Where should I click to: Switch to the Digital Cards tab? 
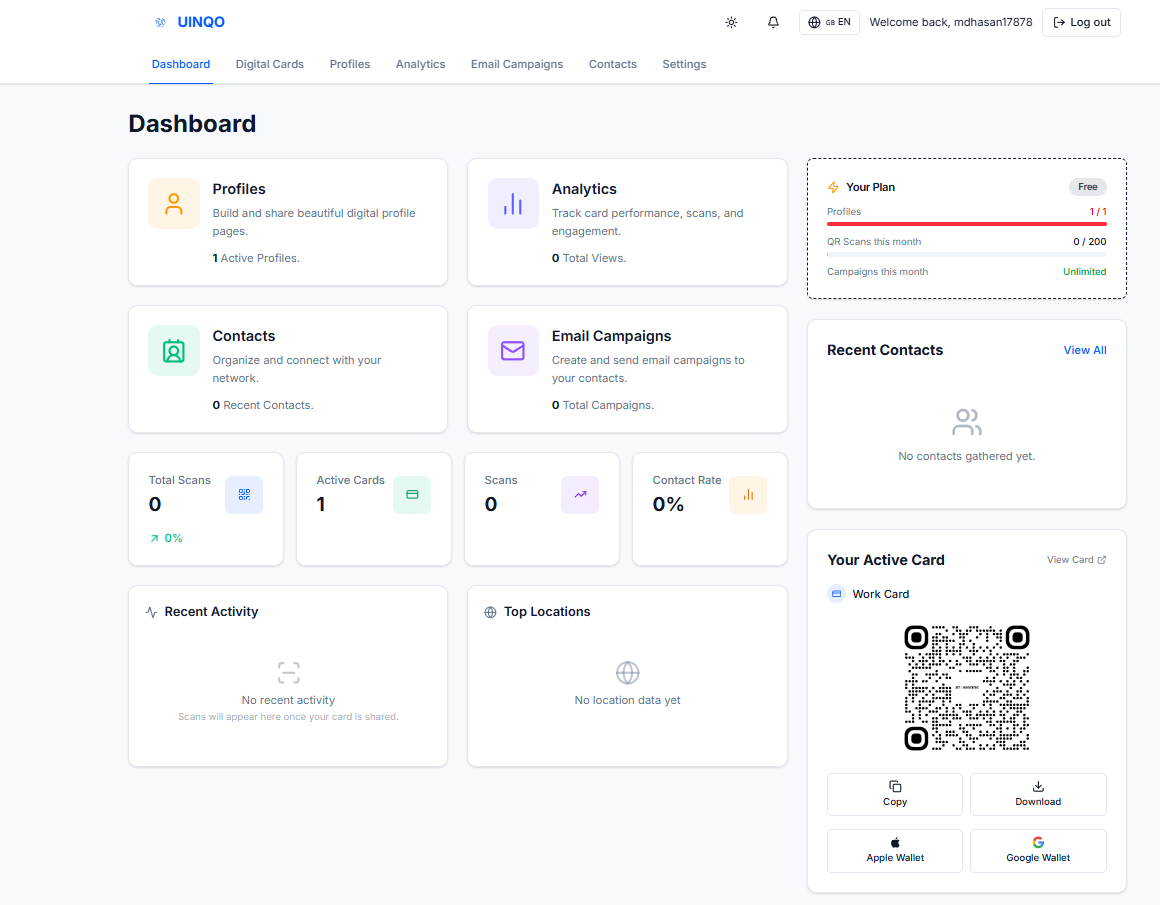tap(269, 64)
